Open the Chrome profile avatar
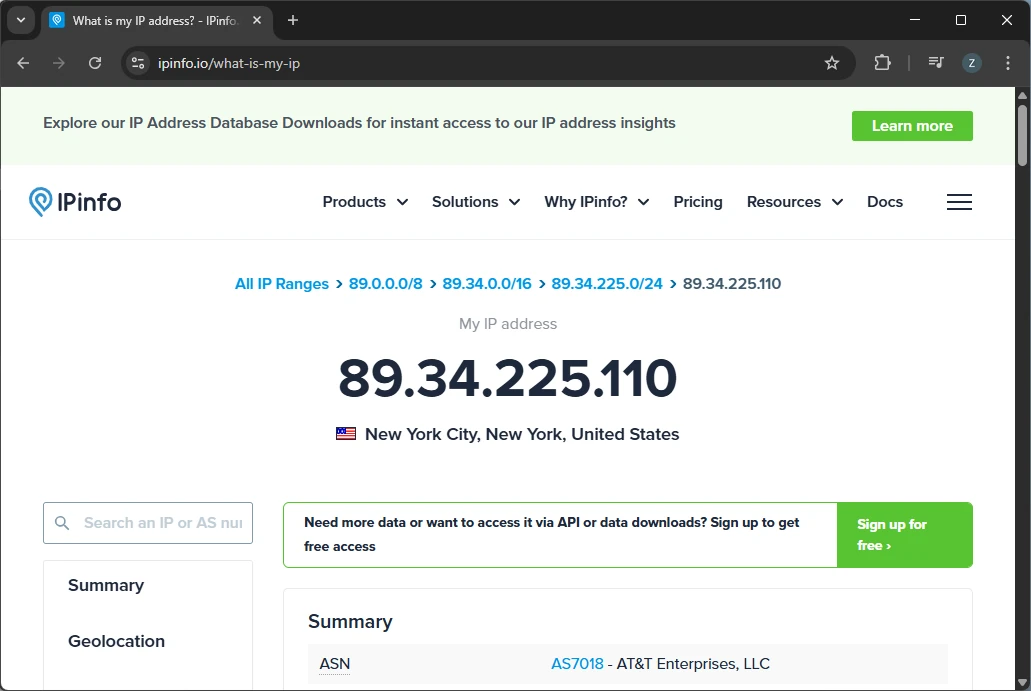Image resolution: width=1031 pixels, height=691 pixels. pyautogui.click(x=971, y=63)
